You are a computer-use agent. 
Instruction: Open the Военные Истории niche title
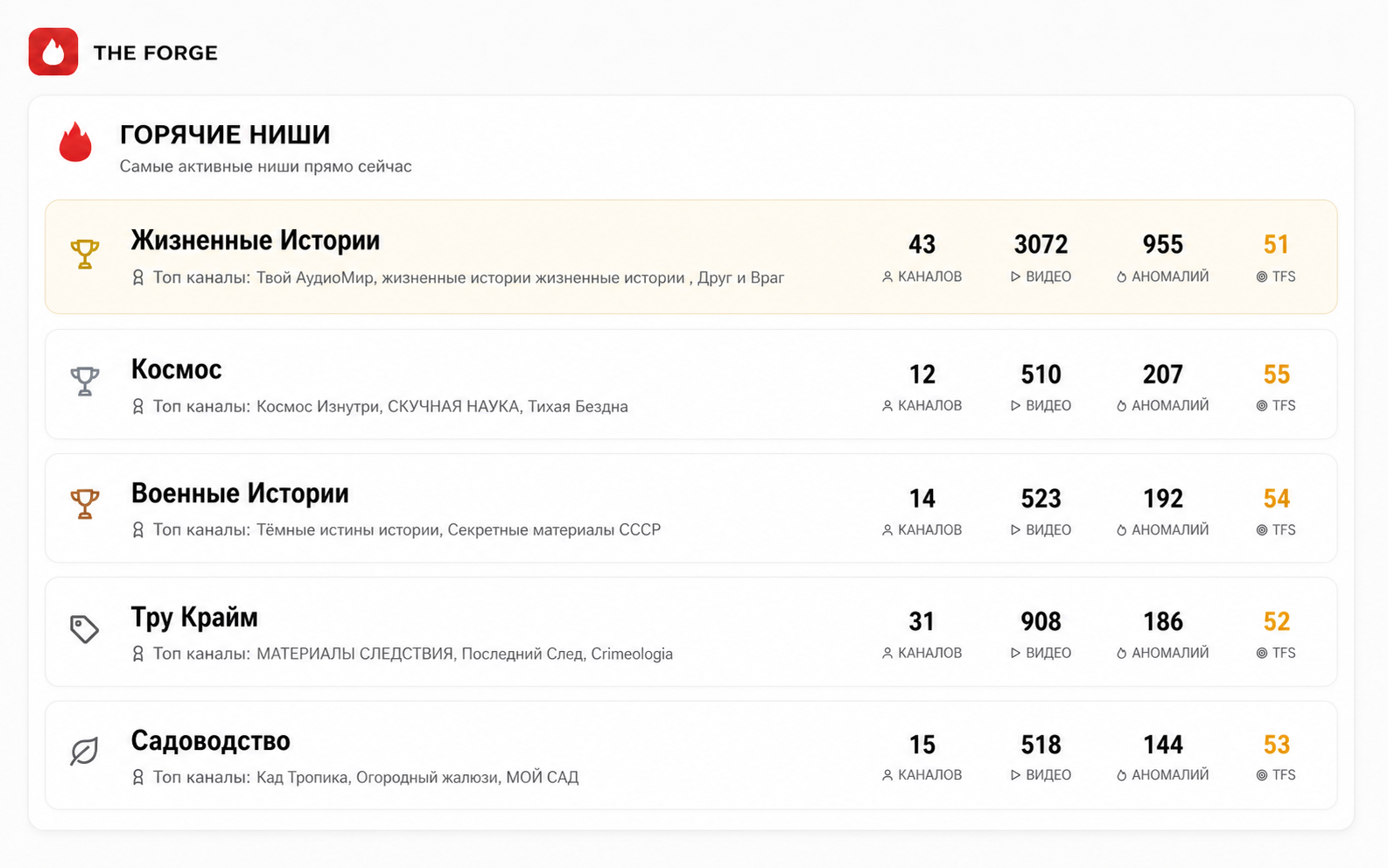tap(240, 493)
